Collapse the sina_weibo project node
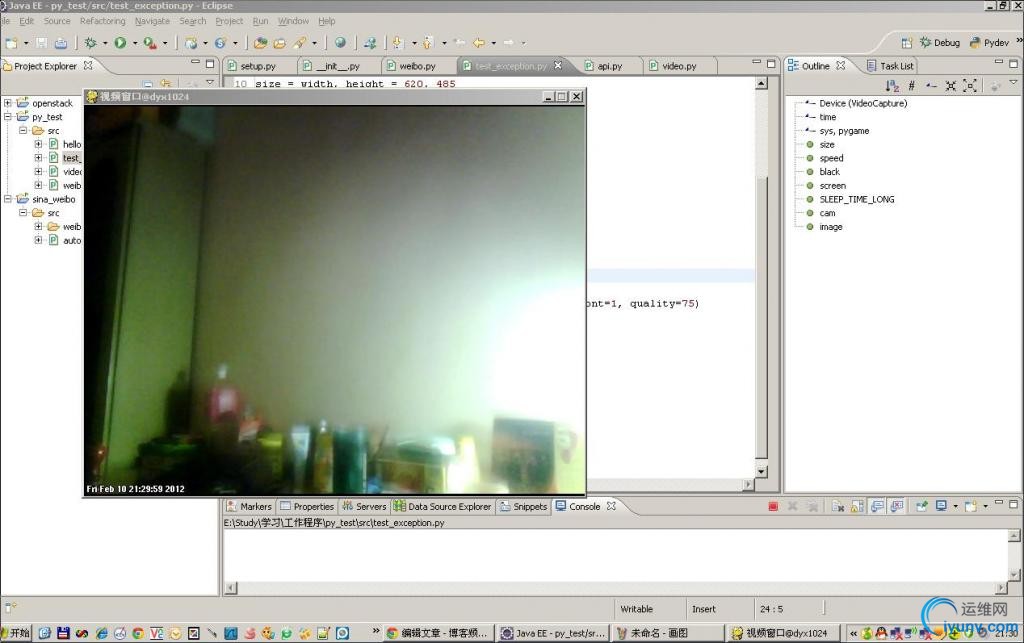1024x643 pixels. (8, 198)
